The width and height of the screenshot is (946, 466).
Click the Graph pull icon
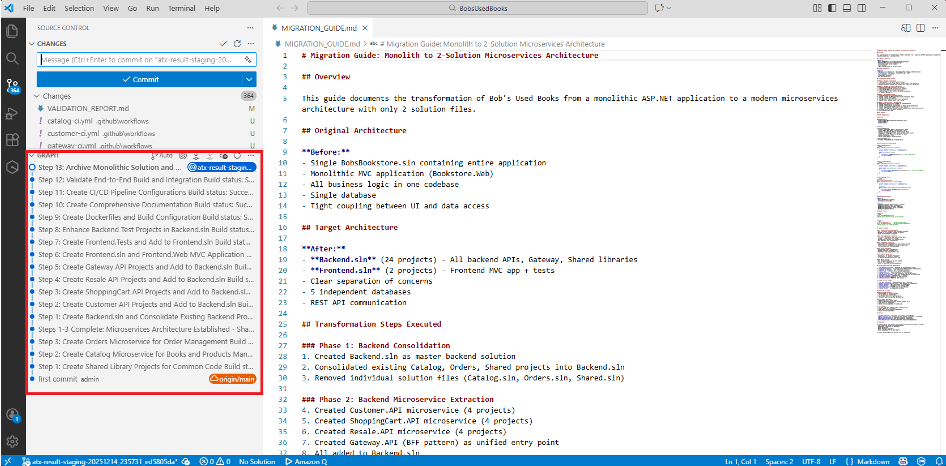pos(196,156)
